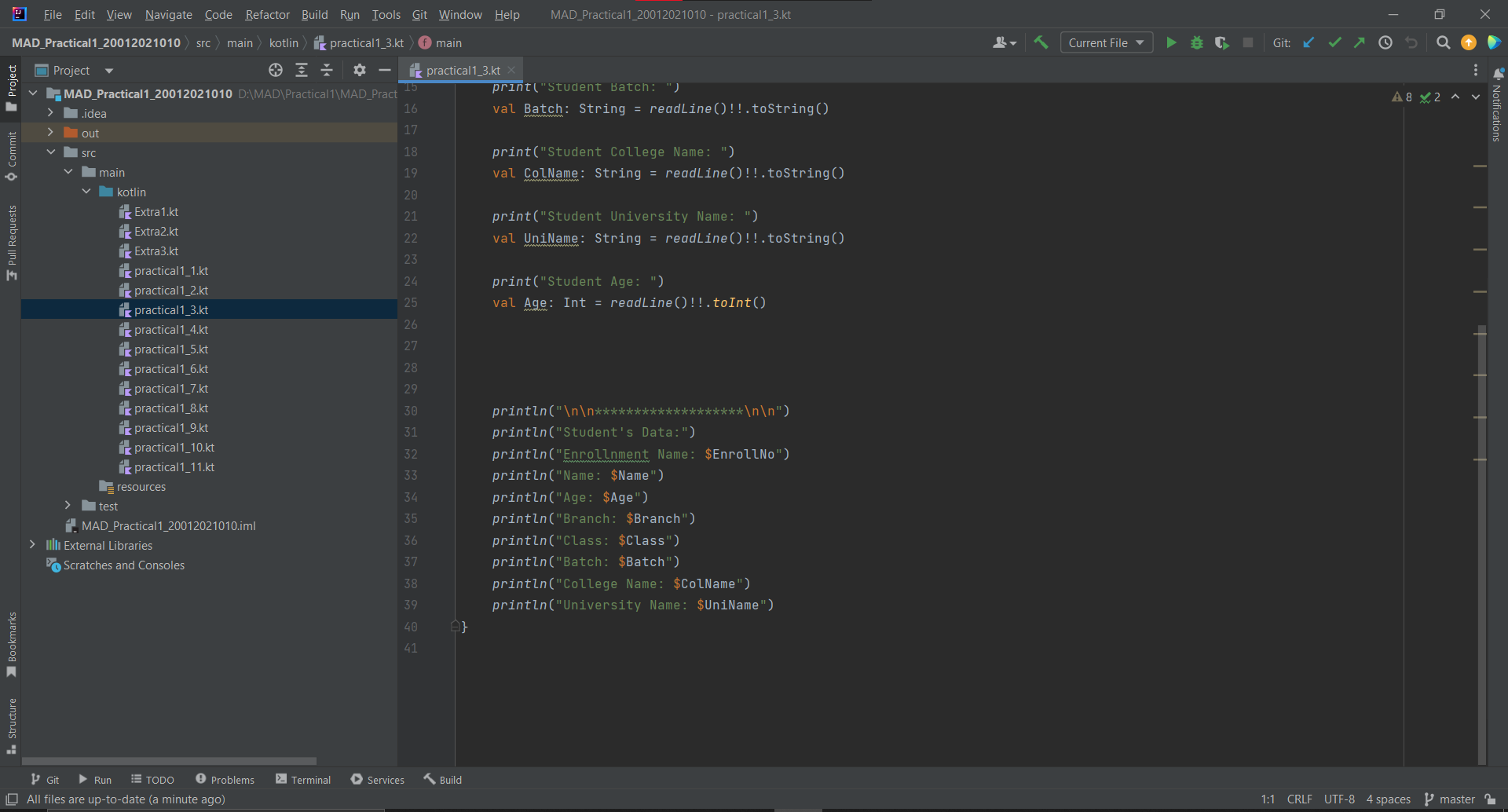
Task: Toggle the Bookmarks sidebar tab
Action: [x=12, y=645]
